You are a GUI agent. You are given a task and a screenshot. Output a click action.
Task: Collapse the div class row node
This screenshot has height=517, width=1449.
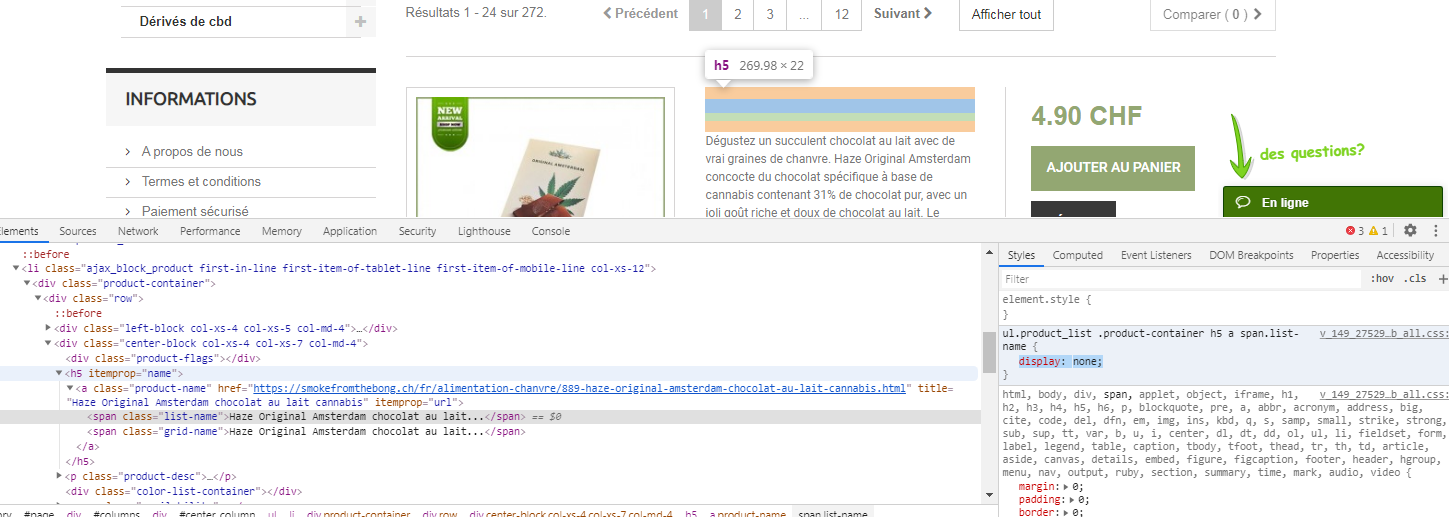click(x=38, y=298)
